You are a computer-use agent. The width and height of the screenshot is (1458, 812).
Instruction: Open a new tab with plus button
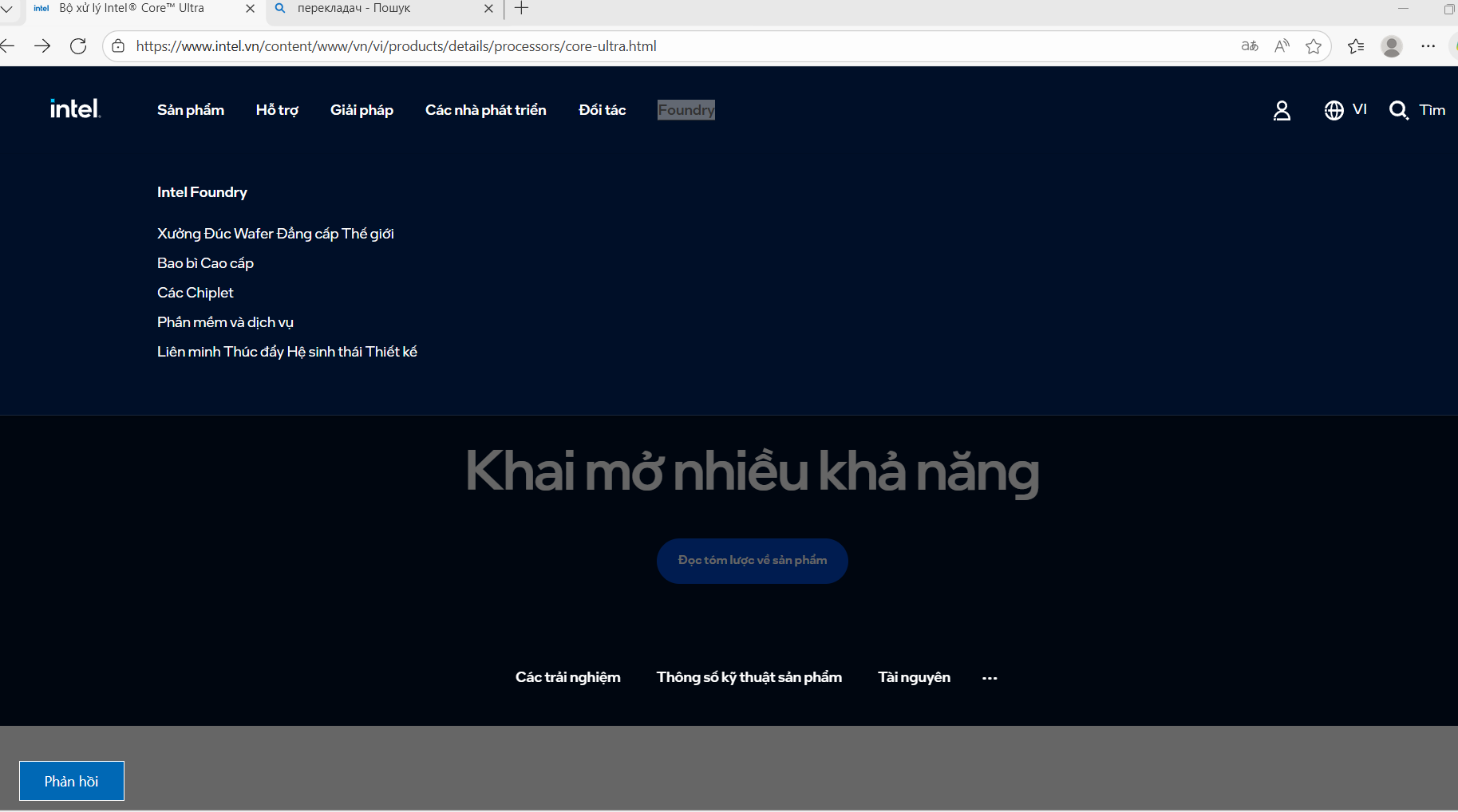coord(521,9)
